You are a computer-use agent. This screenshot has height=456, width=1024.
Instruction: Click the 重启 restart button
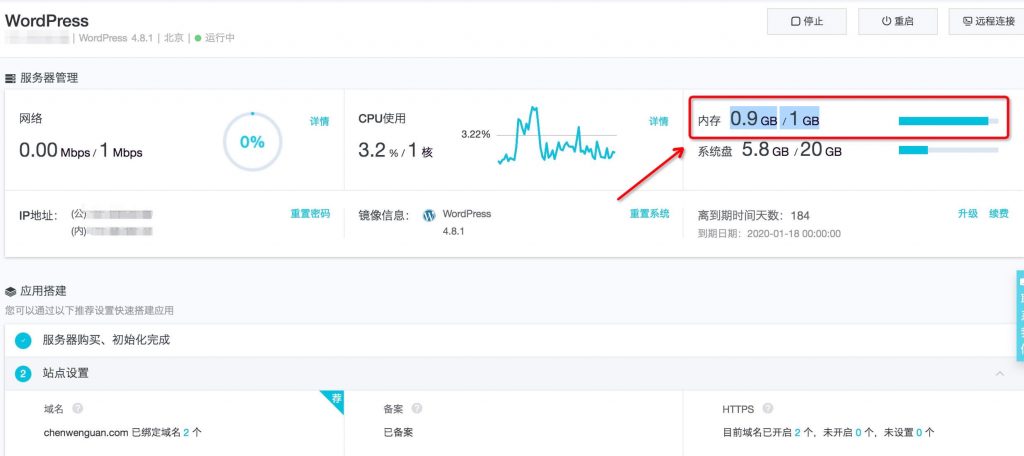point(897,22)
